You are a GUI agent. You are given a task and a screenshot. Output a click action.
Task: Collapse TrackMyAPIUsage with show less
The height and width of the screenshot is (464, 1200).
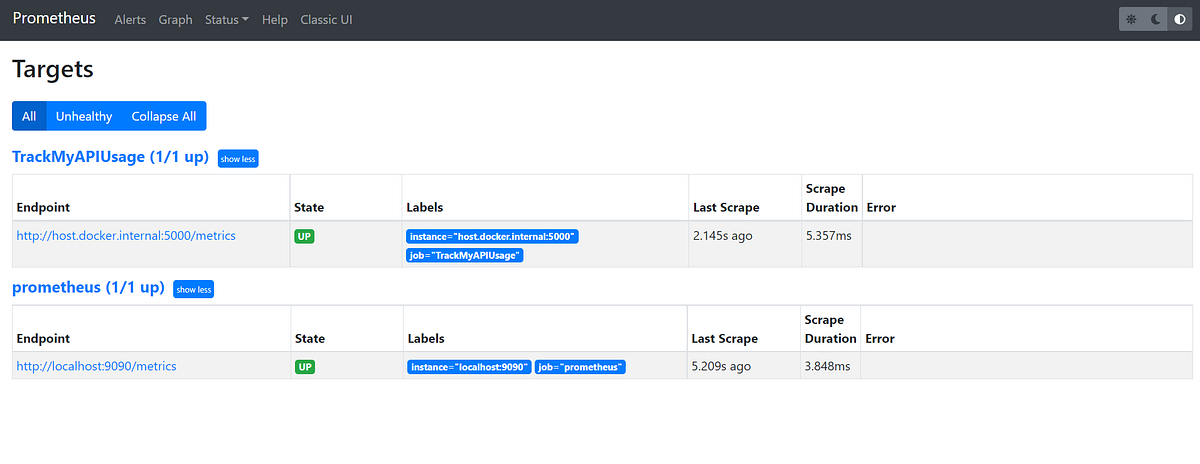coord(238,159)
